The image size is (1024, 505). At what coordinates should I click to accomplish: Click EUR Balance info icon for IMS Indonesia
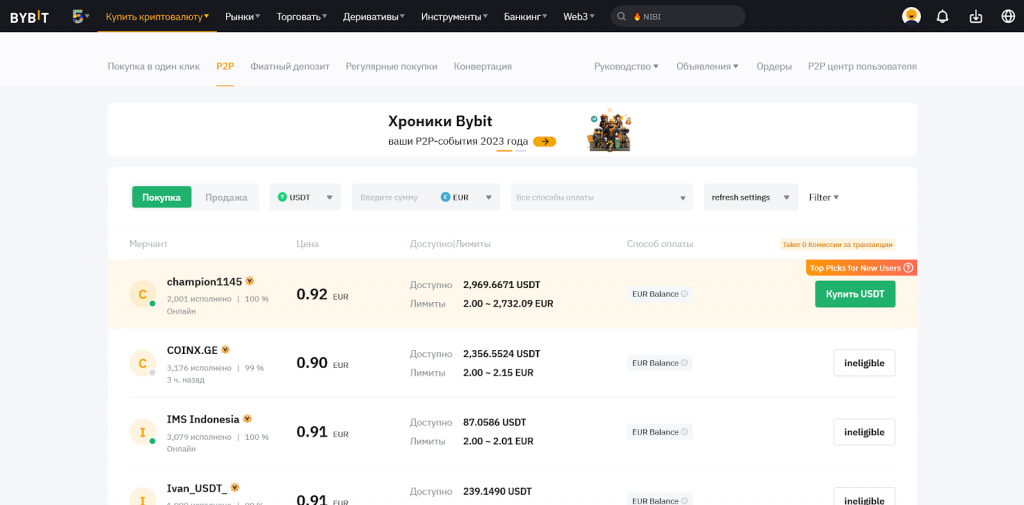[x=684, y=432]
